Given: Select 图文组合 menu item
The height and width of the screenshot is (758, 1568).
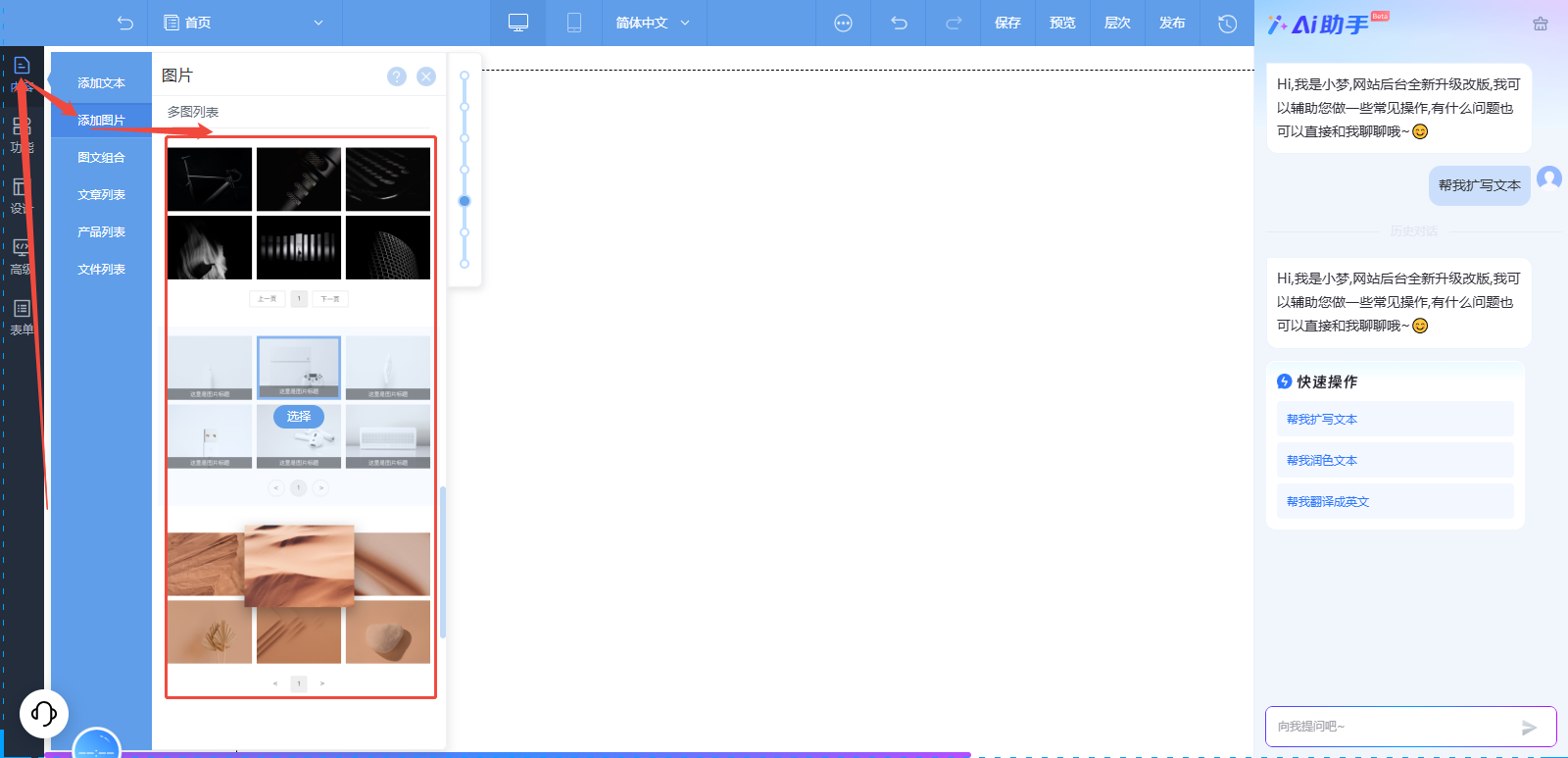Looking at the screenshot, I should coord(101,158).
